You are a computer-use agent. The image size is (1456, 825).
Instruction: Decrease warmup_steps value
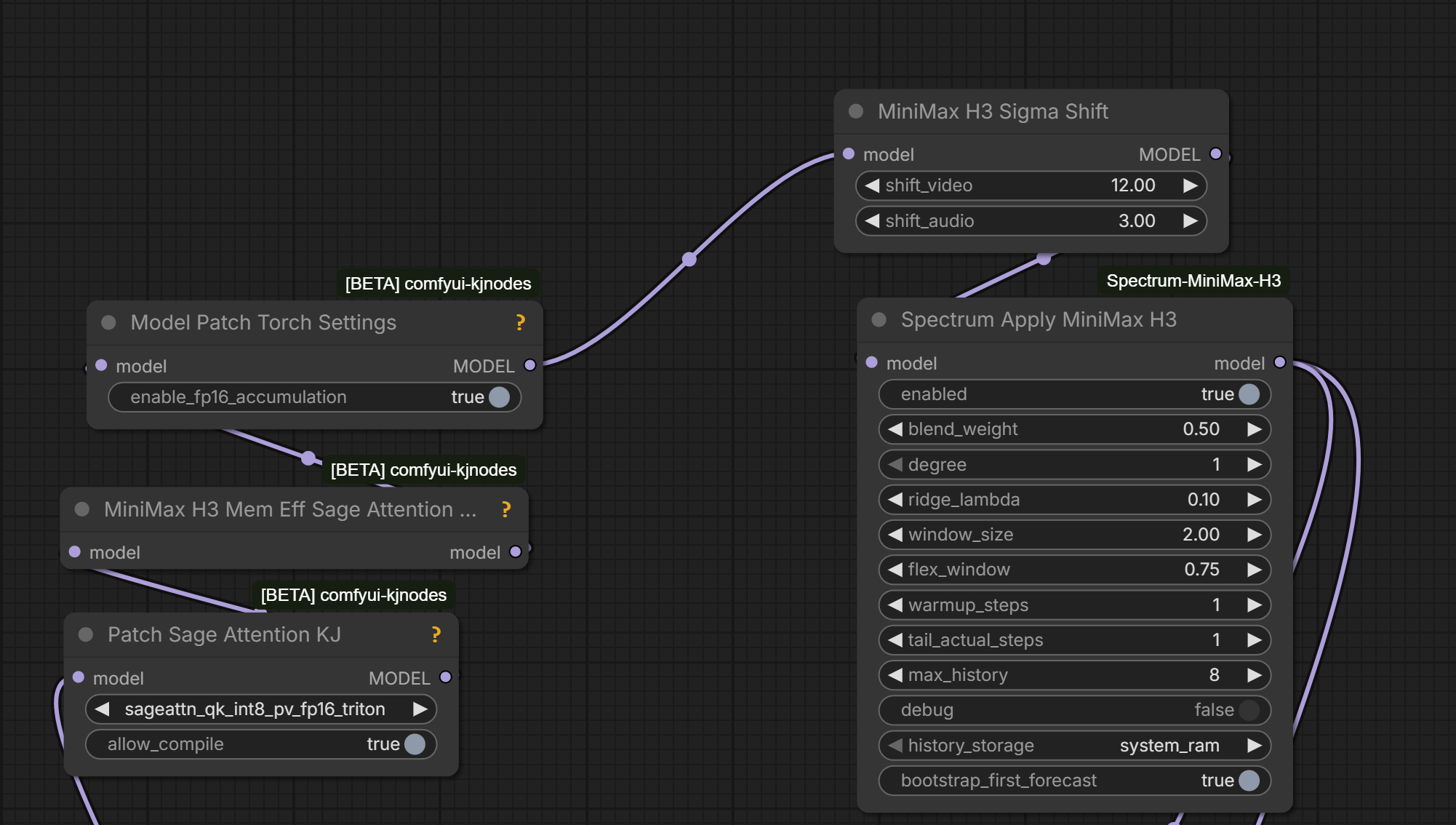[895, 605]
